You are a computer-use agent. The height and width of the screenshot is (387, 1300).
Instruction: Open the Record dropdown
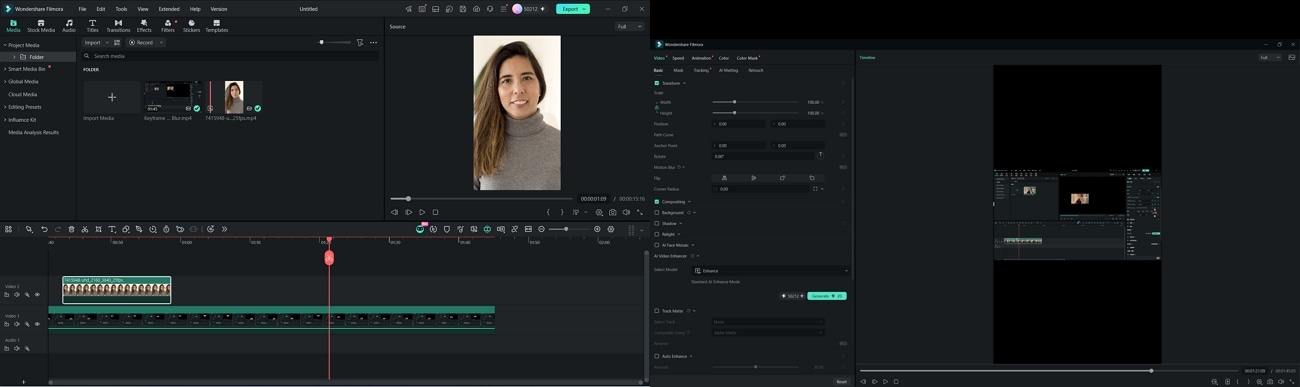tap(147, 43)
